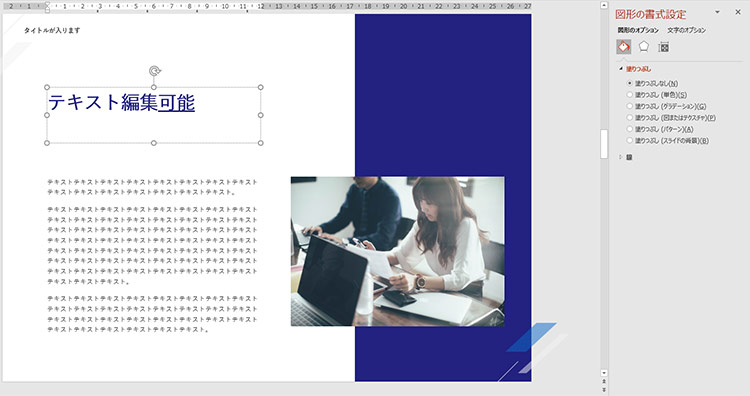The height and width of the screenshot is (396, 750).
Task: Click the scroll-up arrow of the slide scrollbar
Action: 604,5
